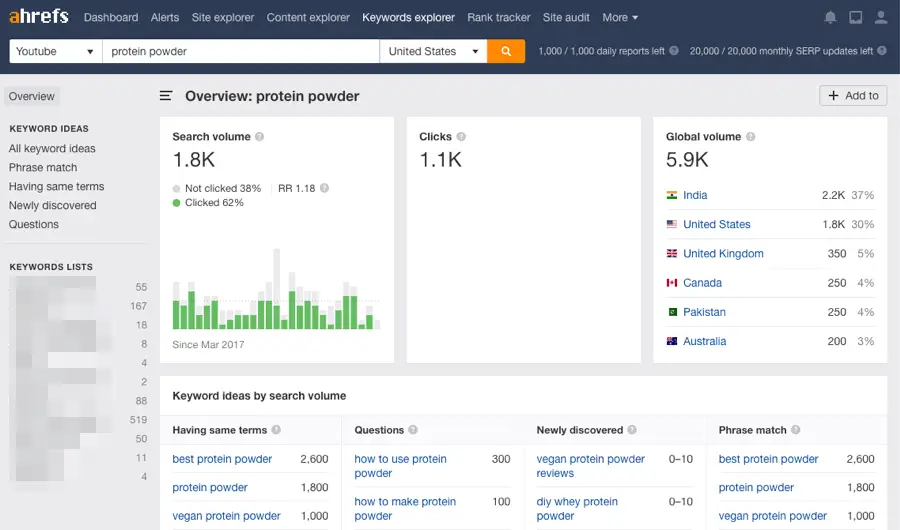This screenshot has width=900, height=530.
Task: Click the user account profile icon
Action: point(880,18)
